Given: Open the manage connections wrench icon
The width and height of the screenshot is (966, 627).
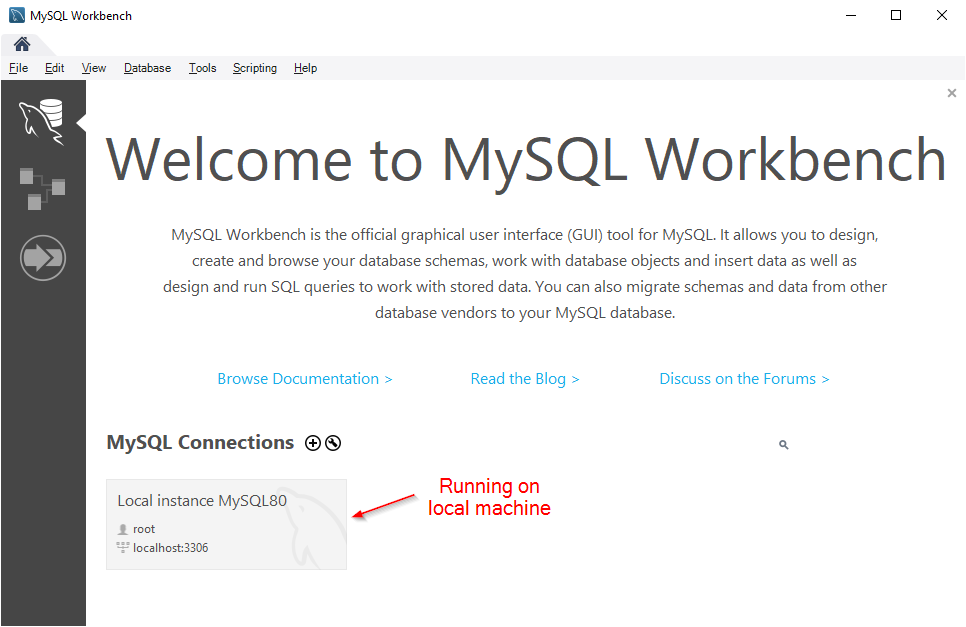Looking at the screenshot, I should tap(333, 443).
